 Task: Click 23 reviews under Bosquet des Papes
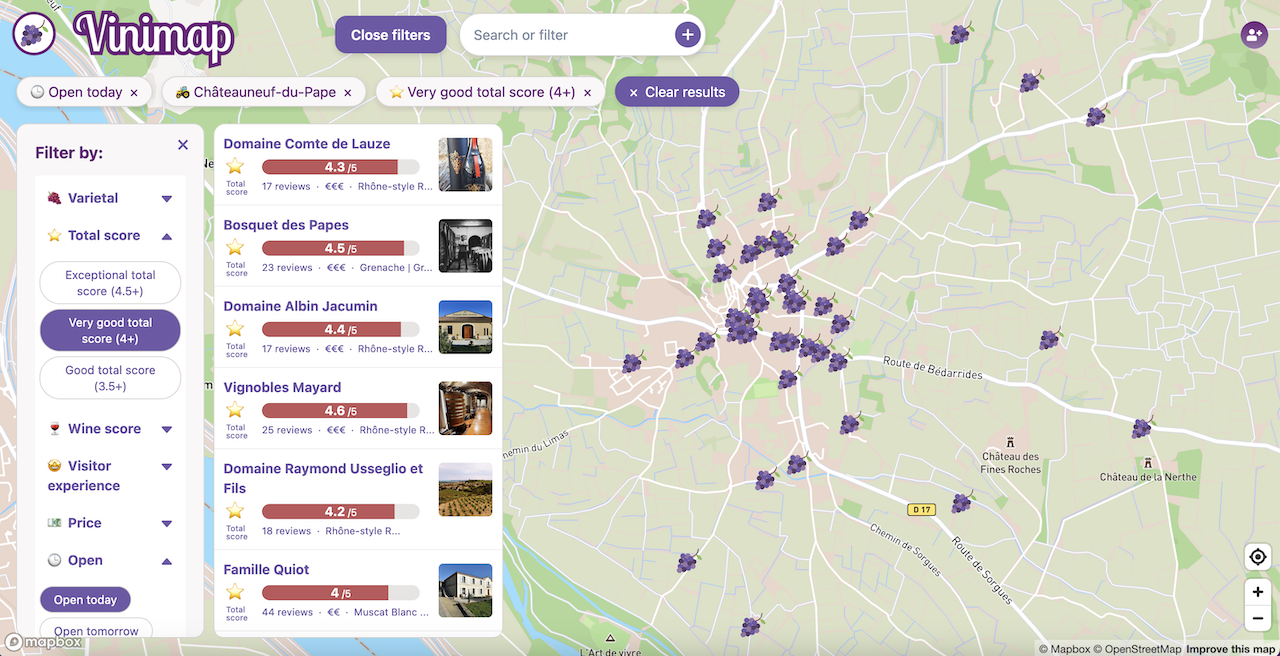287,268
